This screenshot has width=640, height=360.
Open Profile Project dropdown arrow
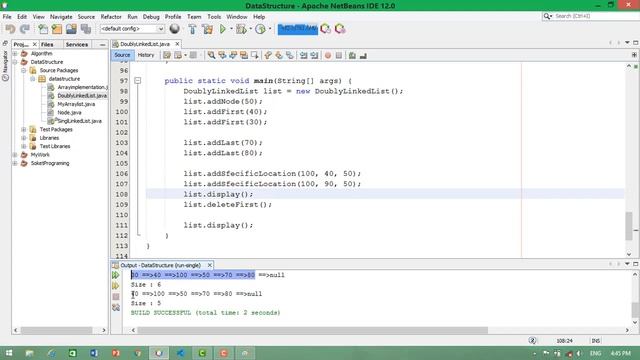click(270, 29)
